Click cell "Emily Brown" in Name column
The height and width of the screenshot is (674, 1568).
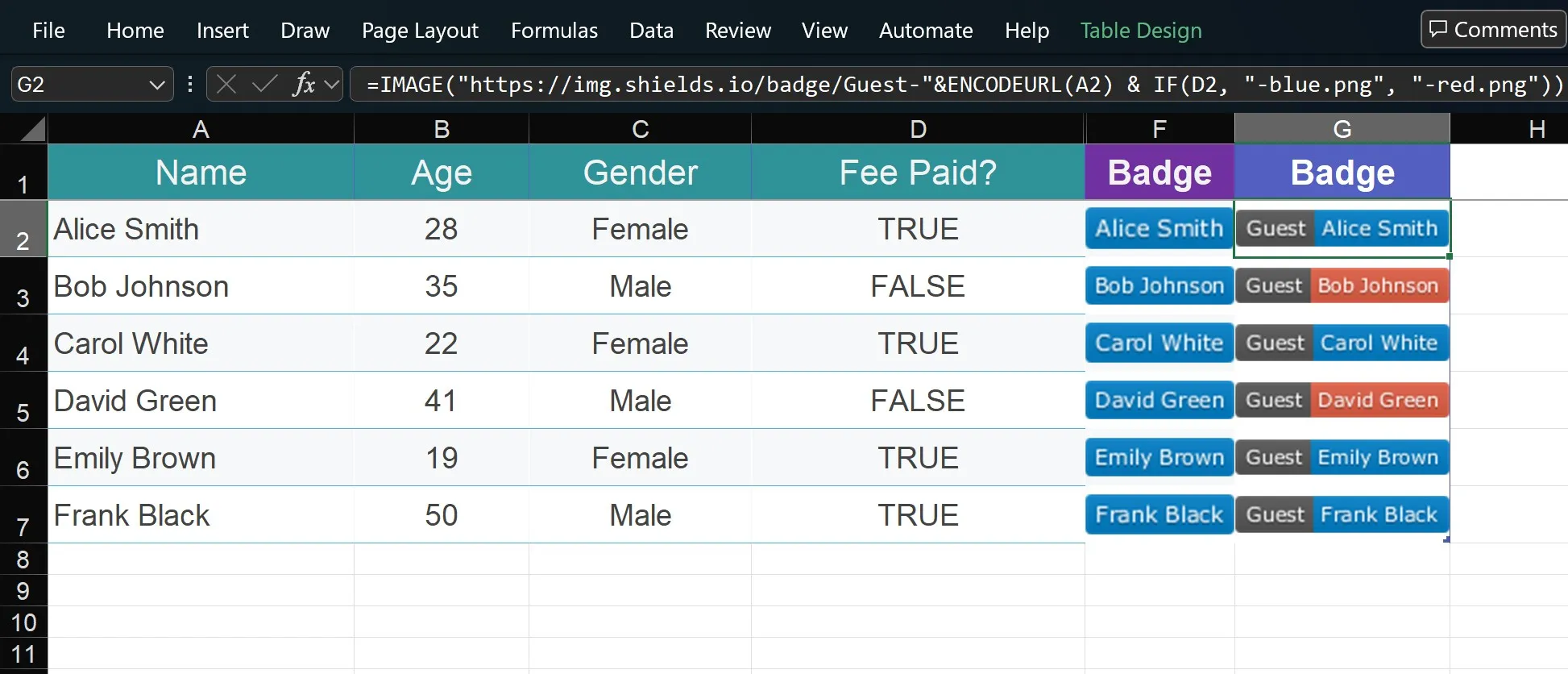point(201,458)
